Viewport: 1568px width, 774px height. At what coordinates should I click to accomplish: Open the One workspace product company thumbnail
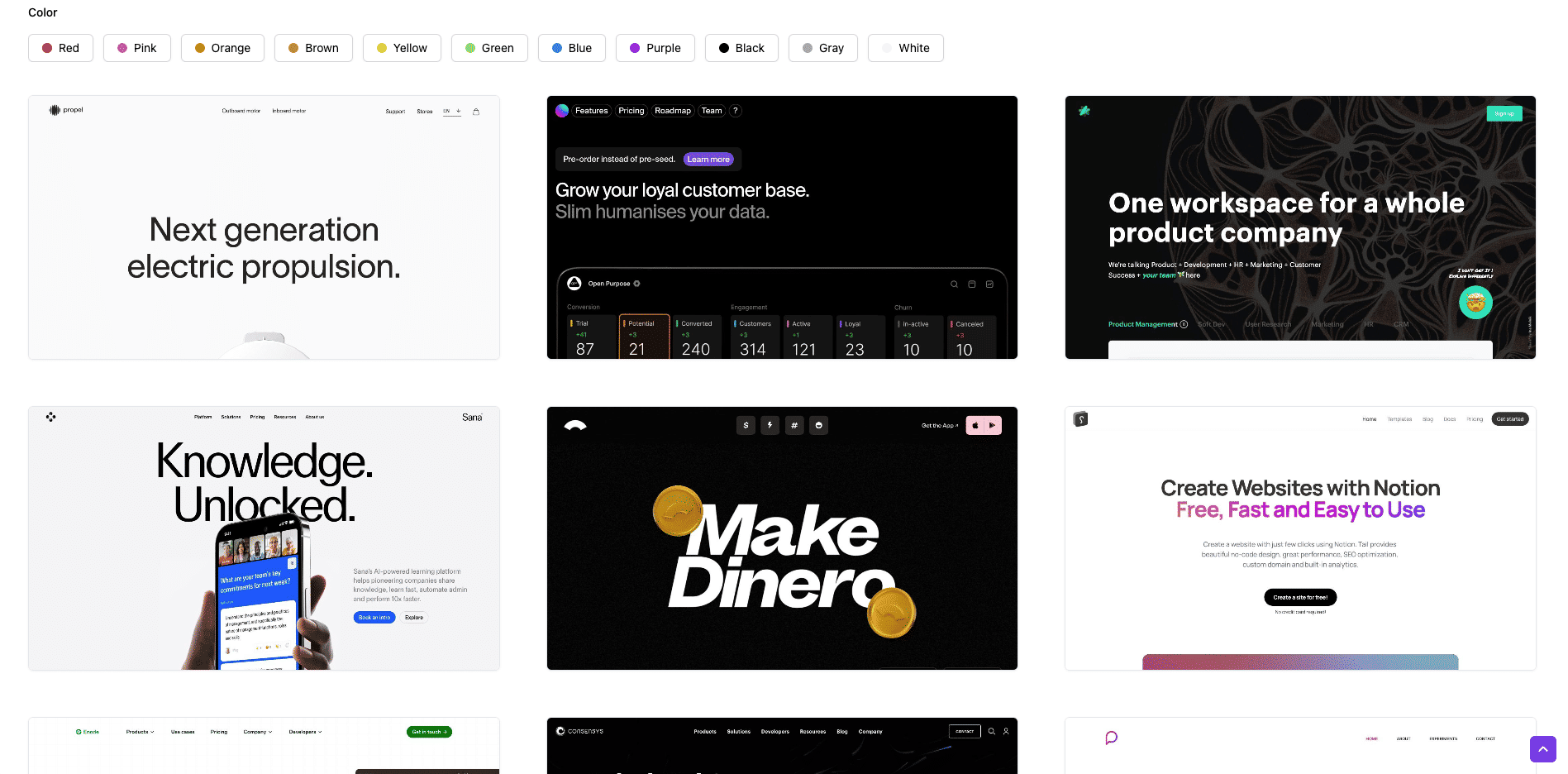[x=1300, y=227]
